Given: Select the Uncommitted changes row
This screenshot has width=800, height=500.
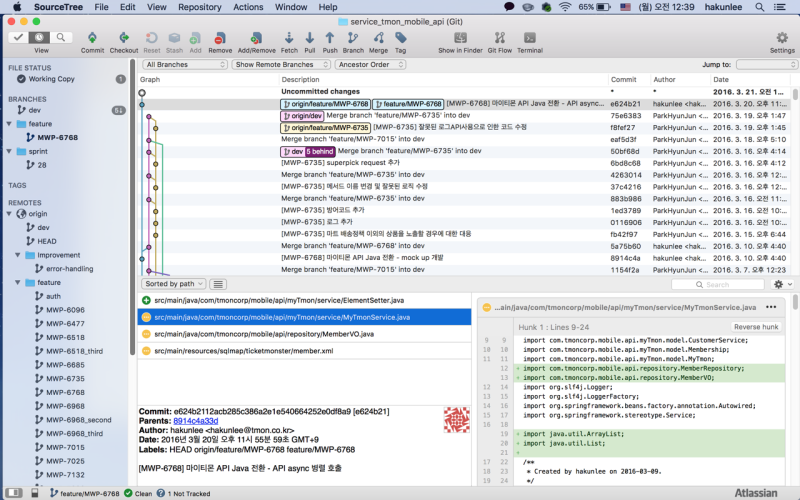Looking at the screenshot, I should (x=464, y=92).
